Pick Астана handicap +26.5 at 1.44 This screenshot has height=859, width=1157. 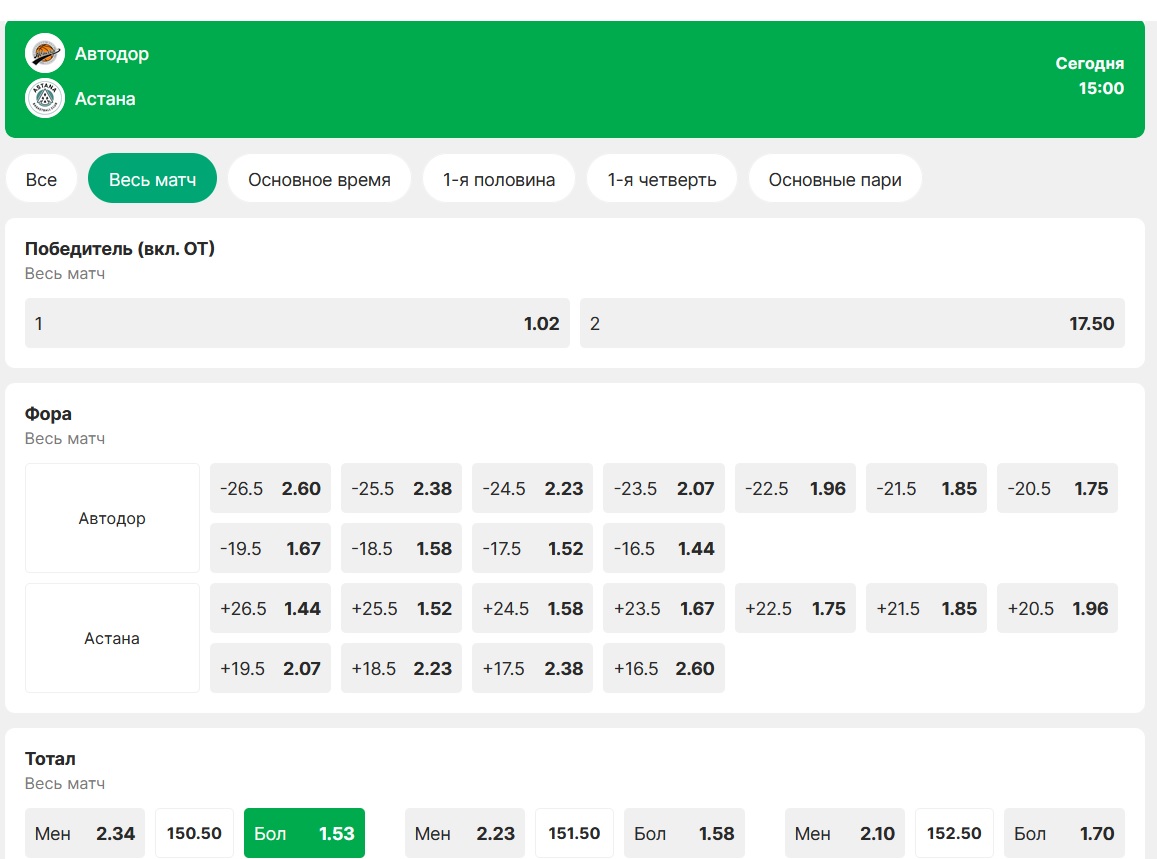[x=271, y=608]
